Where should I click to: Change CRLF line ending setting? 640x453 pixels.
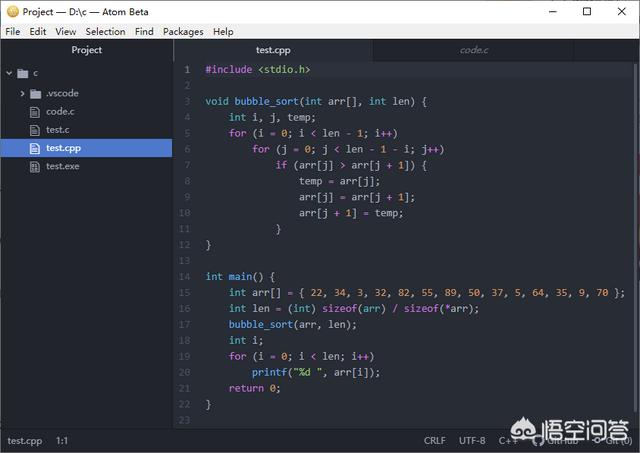tap(435, 441)
